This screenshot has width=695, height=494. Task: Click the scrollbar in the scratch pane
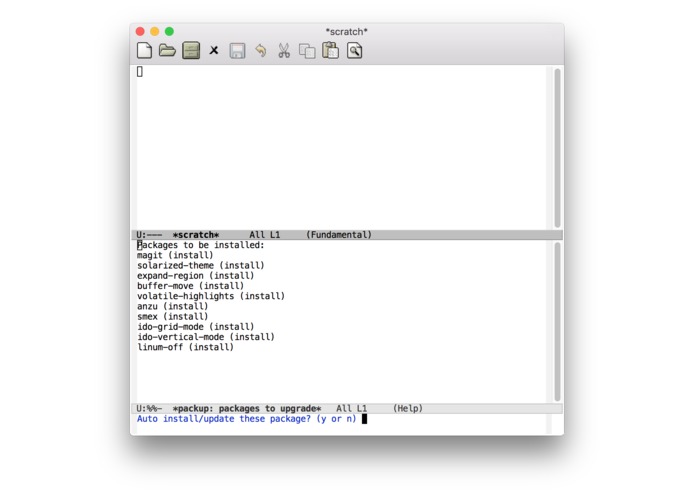[557, 148]
